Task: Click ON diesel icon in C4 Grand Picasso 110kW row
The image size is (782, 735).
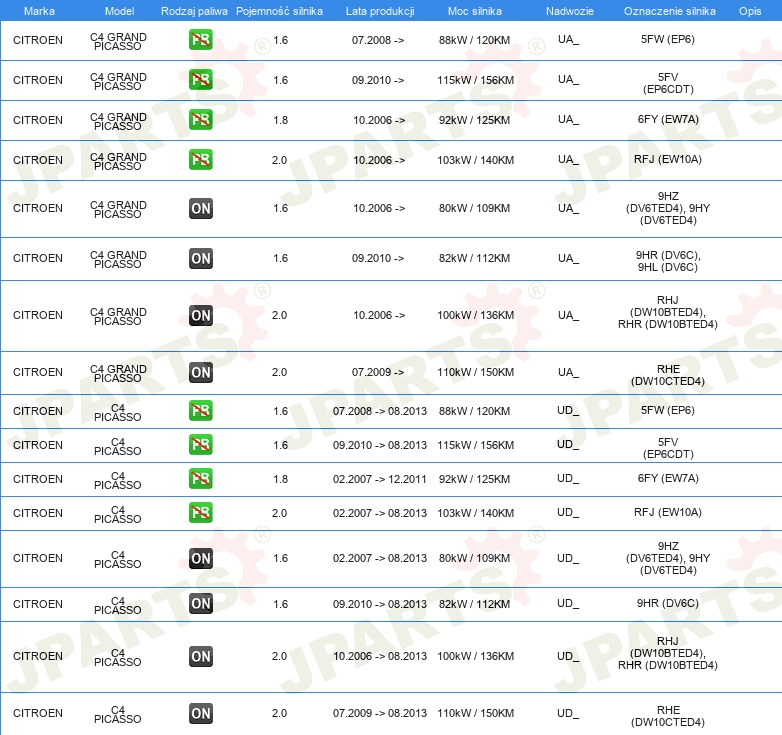Action: [201, 372]
